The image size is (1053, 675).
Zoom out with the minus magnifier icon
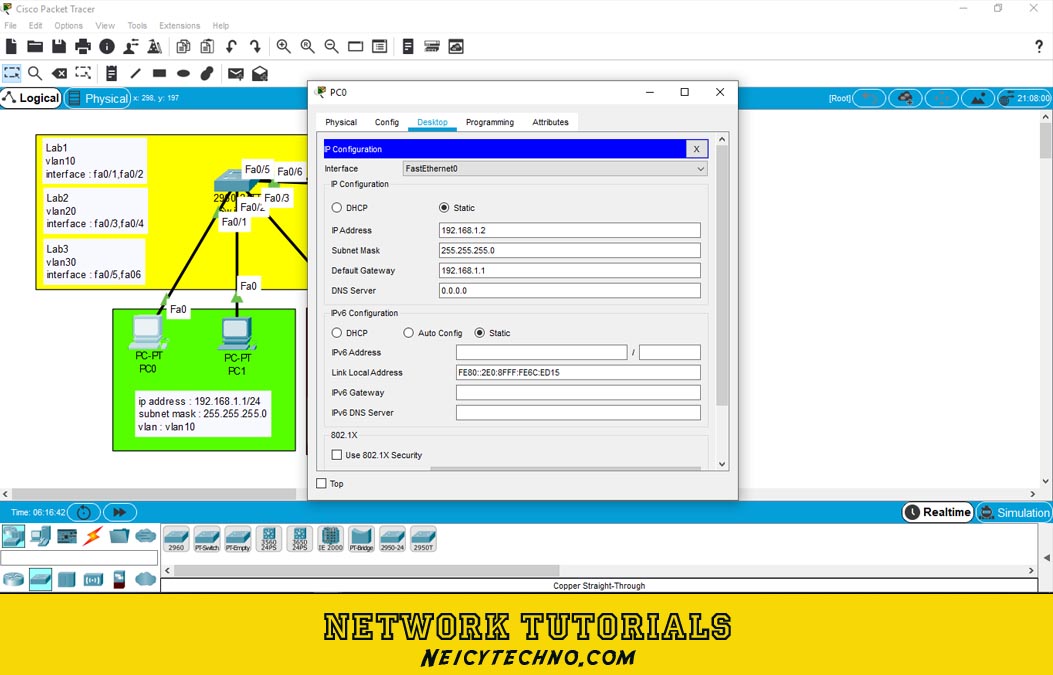[332, 46]
